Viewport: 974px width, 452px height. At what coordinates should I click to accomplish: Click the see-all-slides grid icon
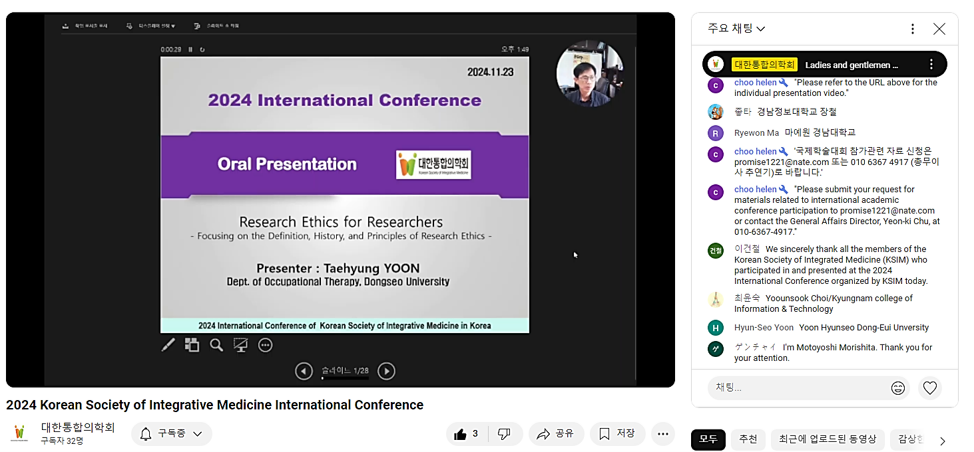pos(192,345)
